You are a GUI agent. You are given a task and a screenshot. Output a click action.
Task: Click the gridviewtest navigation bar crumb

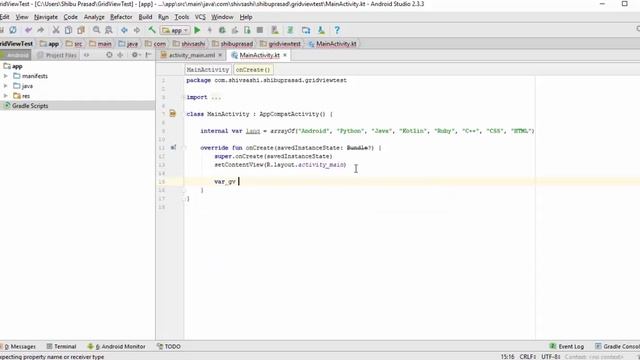[x=280, y=44]
